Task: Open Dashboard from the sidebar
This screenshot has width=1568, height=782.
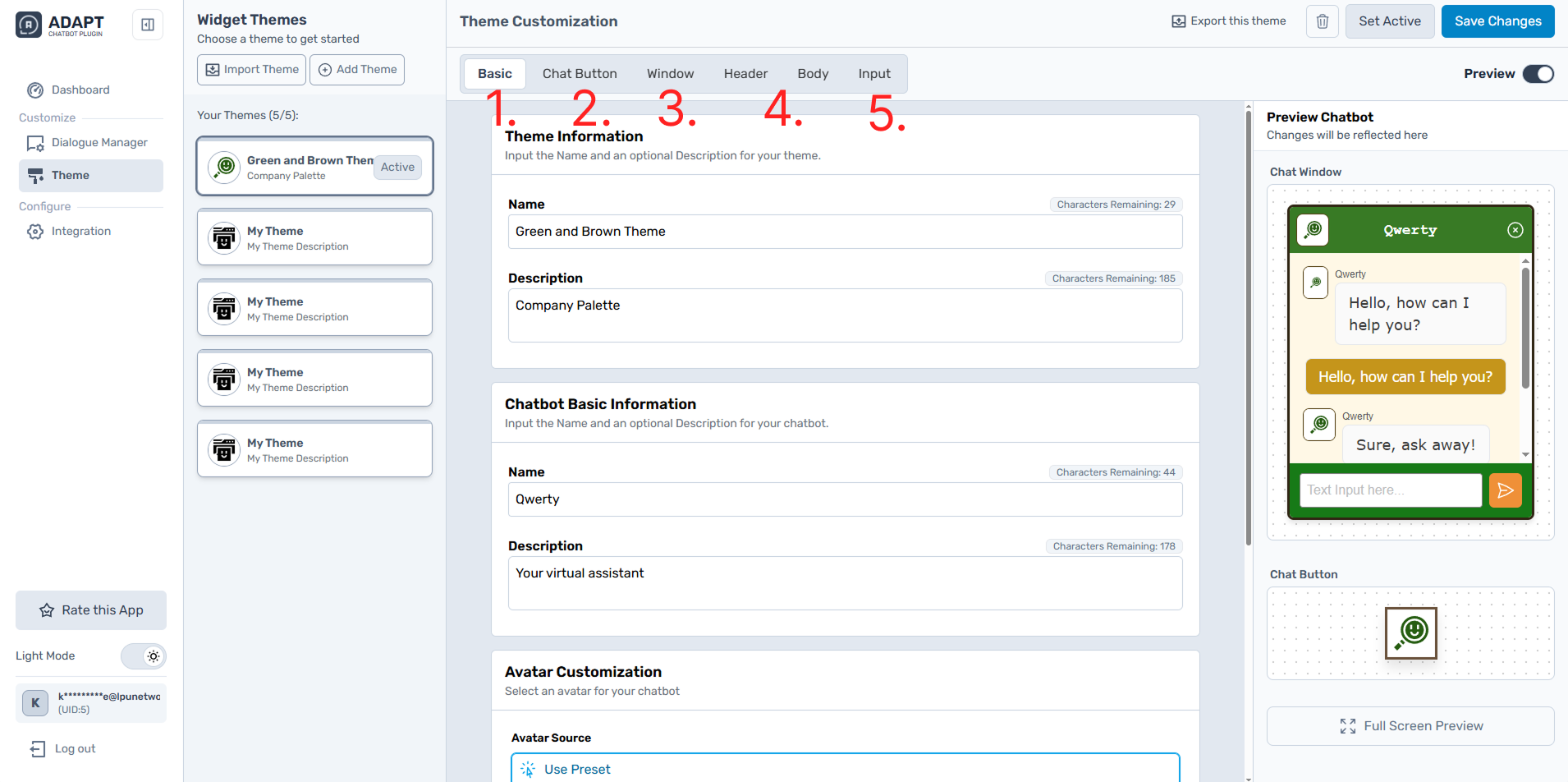Action: point(80,90)
